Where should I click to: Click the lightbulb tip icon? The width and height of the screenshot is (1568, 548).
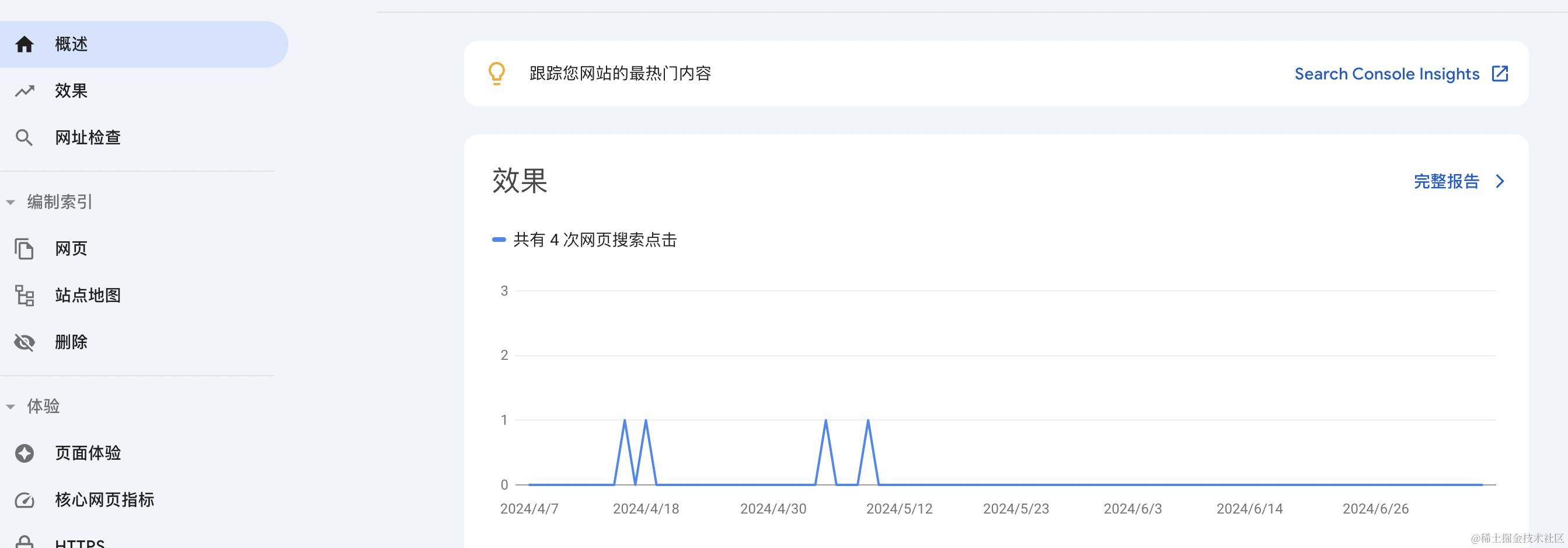497,74
